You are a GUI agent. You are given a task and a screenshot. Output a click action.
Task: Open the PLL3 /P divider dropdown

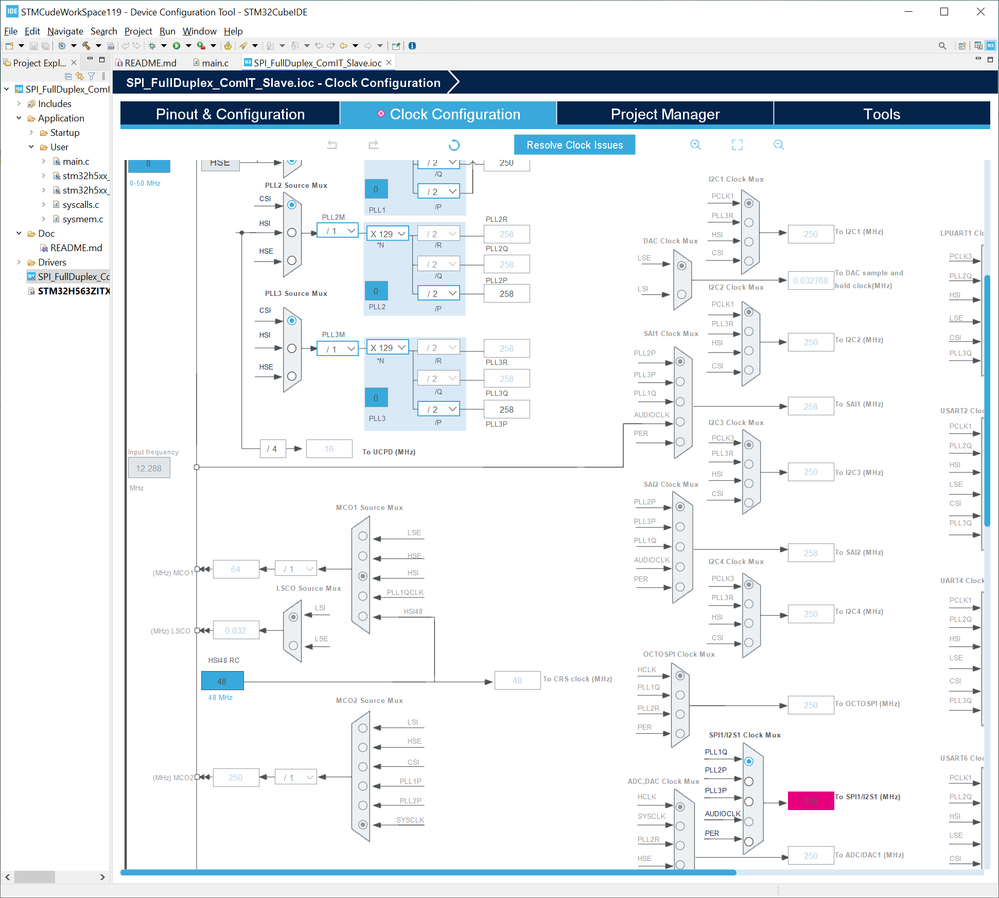coord(438,409)
